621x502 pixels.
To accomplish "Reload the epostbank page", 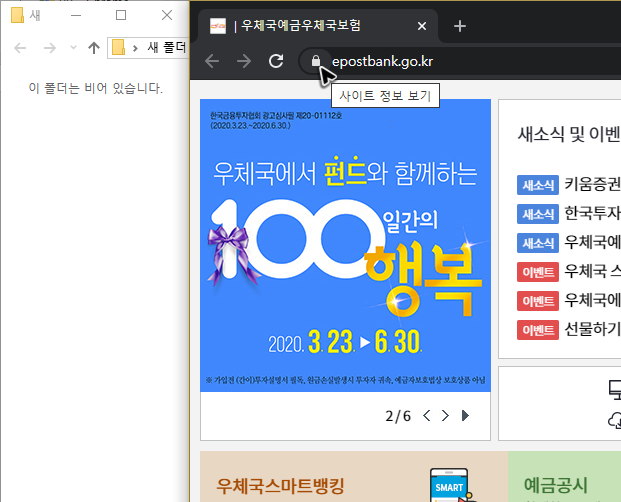I will click(x=276, y=61).
